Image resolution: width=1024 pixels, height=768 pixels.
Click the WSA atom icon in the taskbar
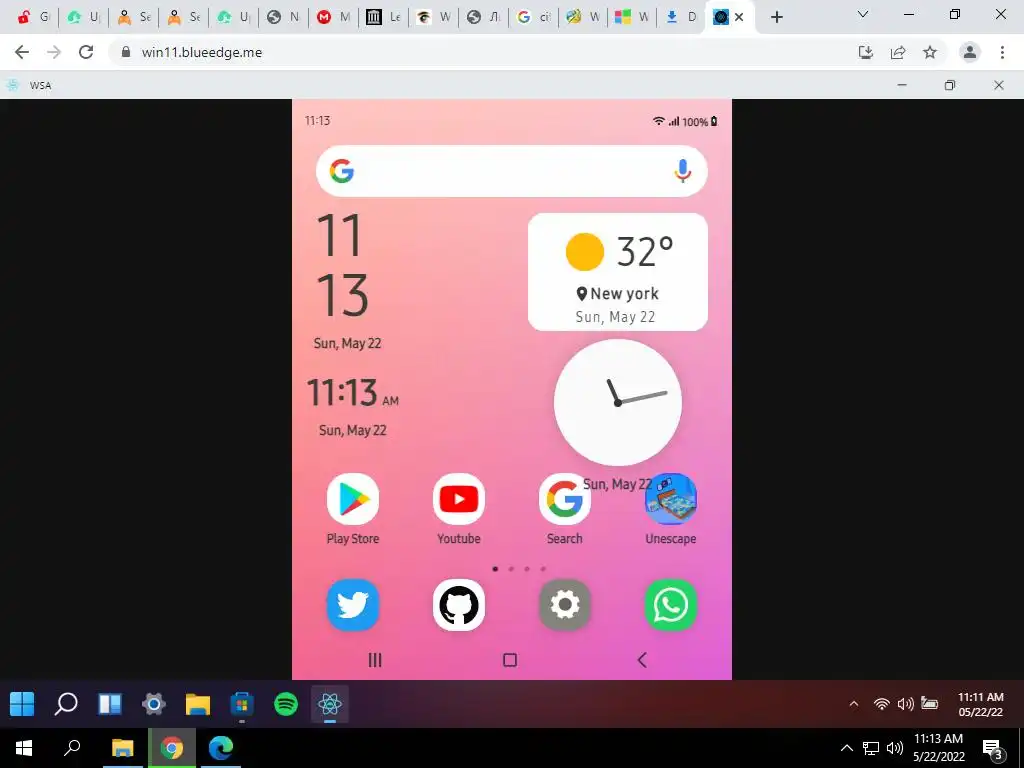tap(330, 704)
